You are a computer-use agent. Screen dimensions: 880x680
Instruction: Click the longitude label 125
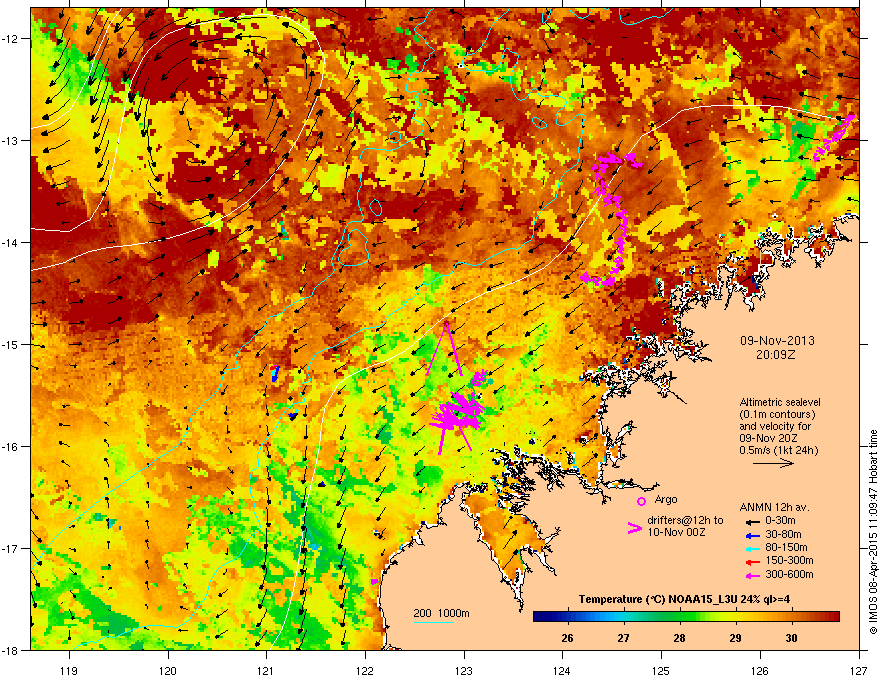pyautogui.click(x=661, y=670)
